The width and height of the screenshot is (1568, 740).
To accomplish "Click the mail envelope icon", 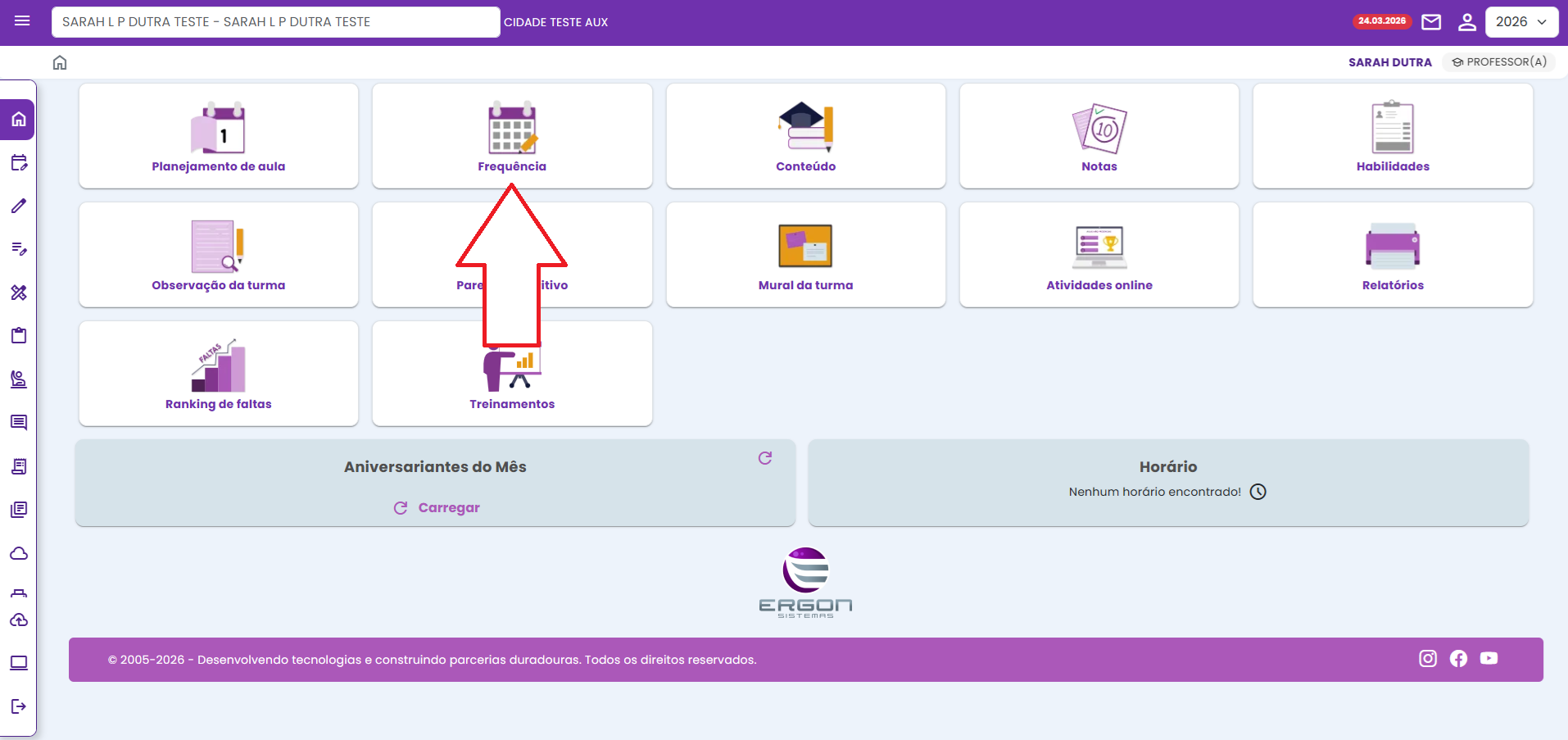I will tap(1431, 22).
